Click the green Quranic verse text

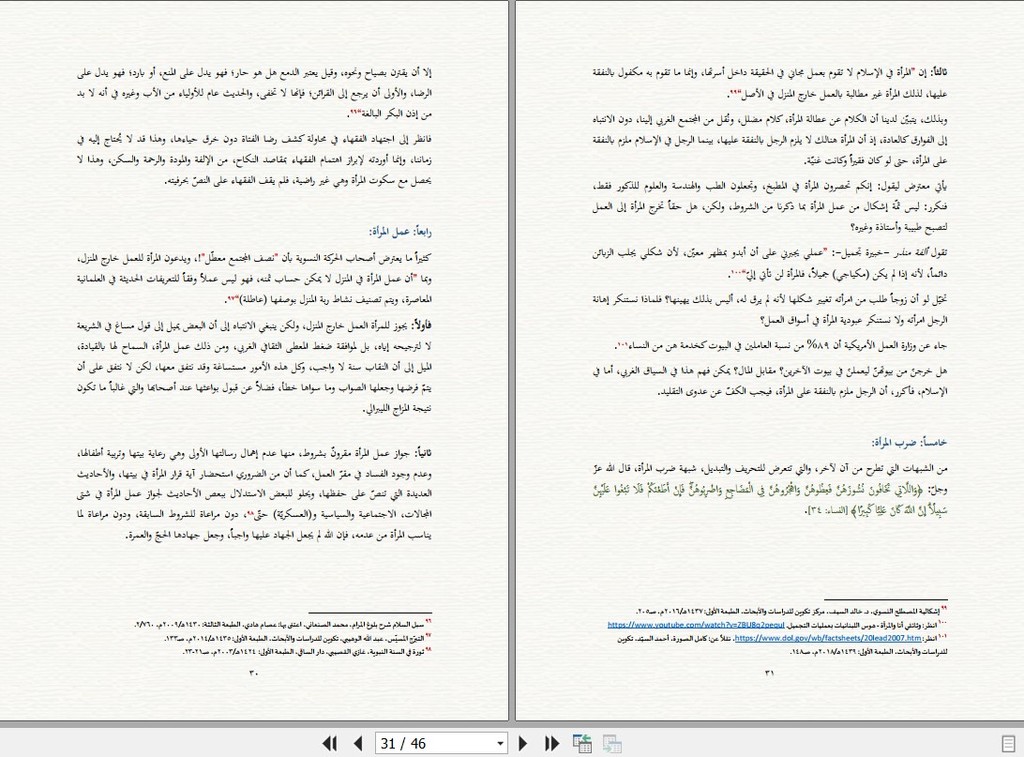[x=771, y=500]
